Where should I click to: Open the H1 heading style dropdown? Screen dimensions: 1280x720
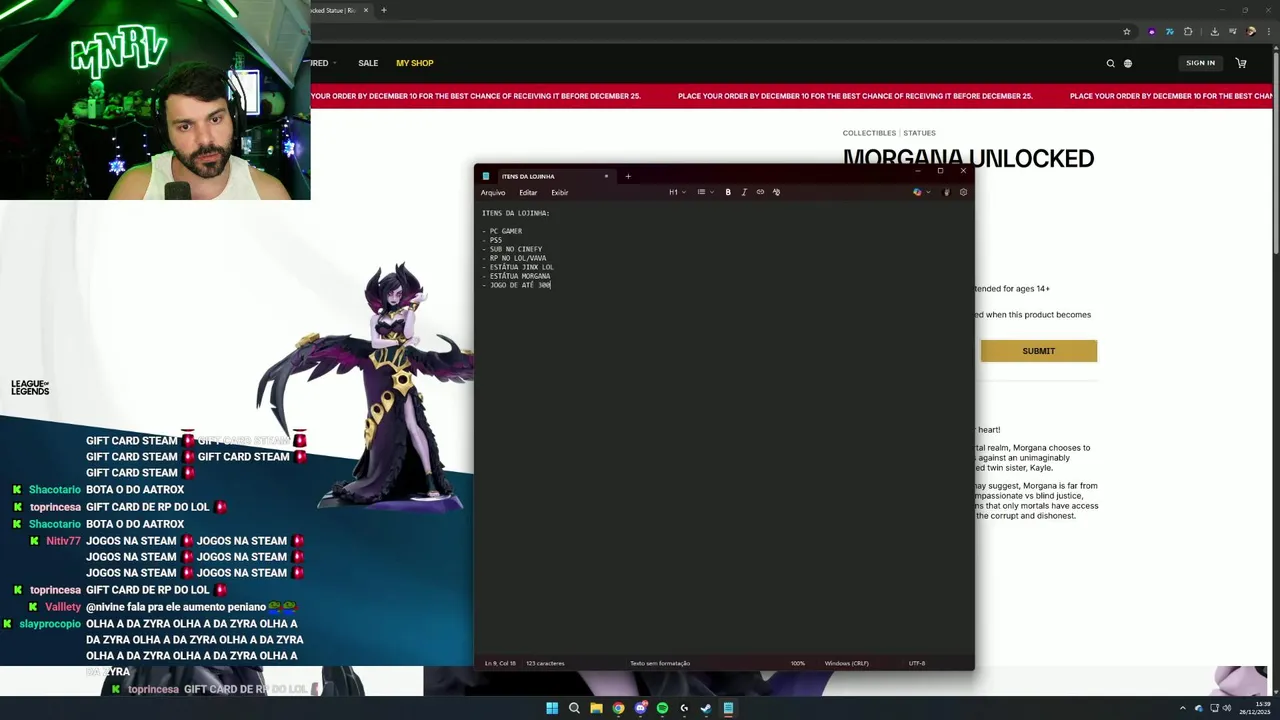(677, 192)
